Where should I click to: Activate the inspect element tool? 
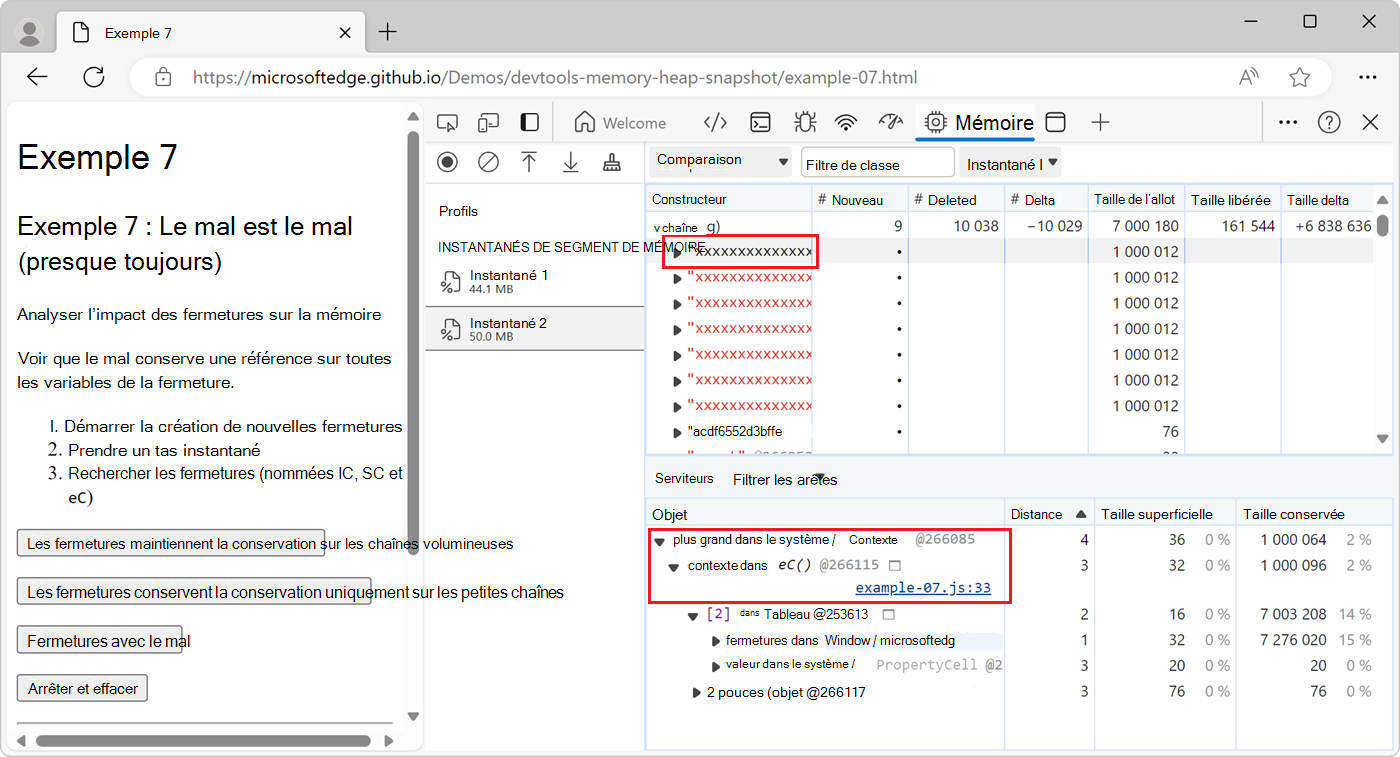pyautogui.click(x=448, y=123)
